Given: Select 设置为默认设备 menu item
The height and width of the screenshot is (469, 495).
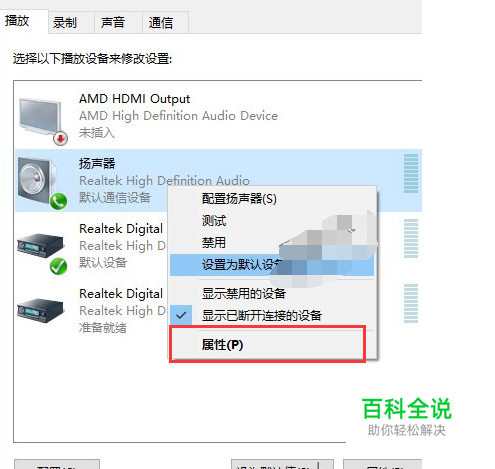Looking at the screenshot, I should pos(272,265).
